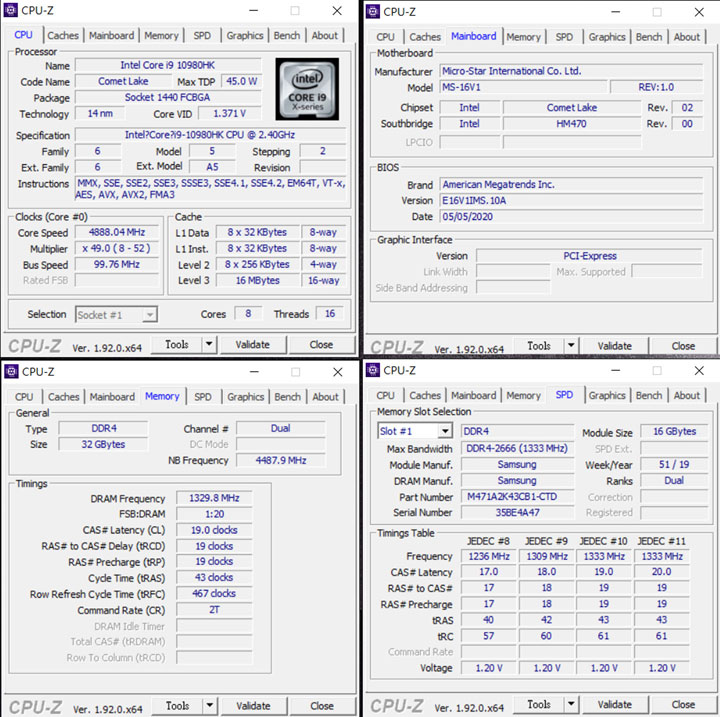Open Caches tab in Memory window
The width and height of the screenshot is (720, 717).
pyautogui.click(x=63, y=396)
